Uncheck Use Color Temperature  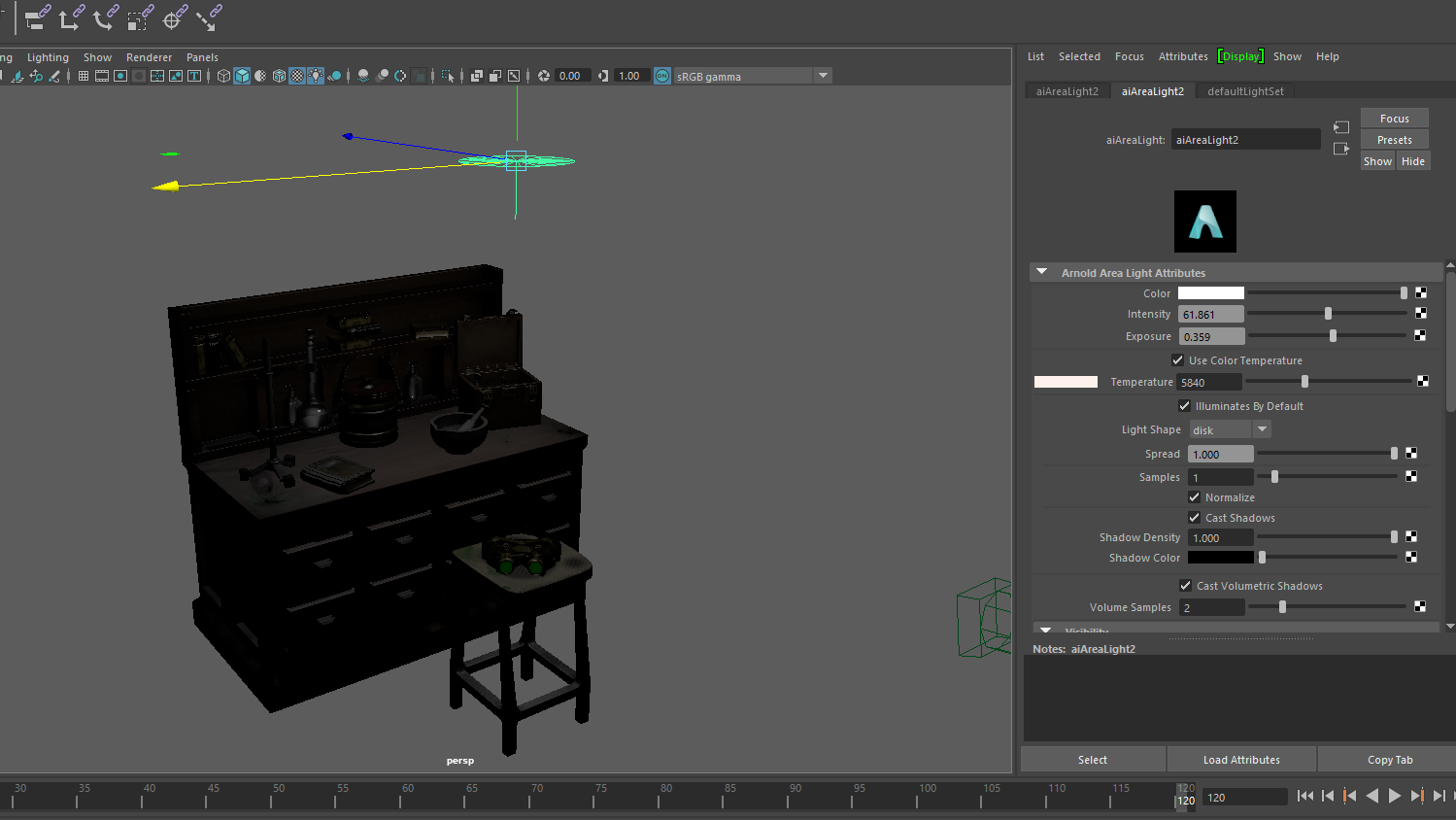1178,360
